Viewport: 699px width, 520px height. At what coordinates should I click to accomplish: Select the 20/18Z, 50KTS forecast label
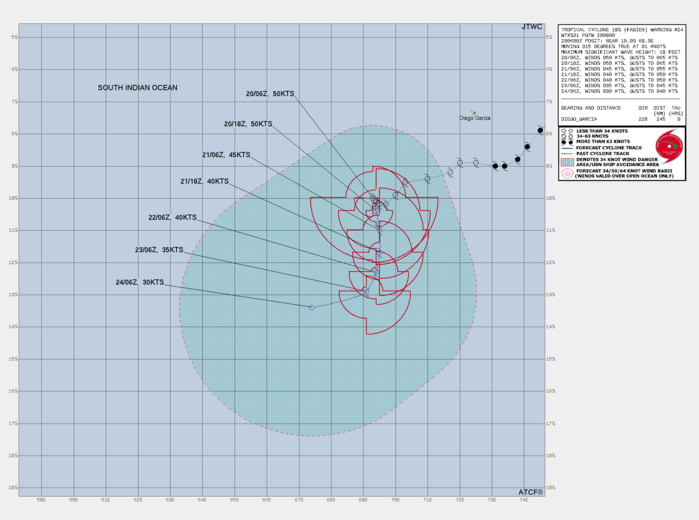click(248, 124)
